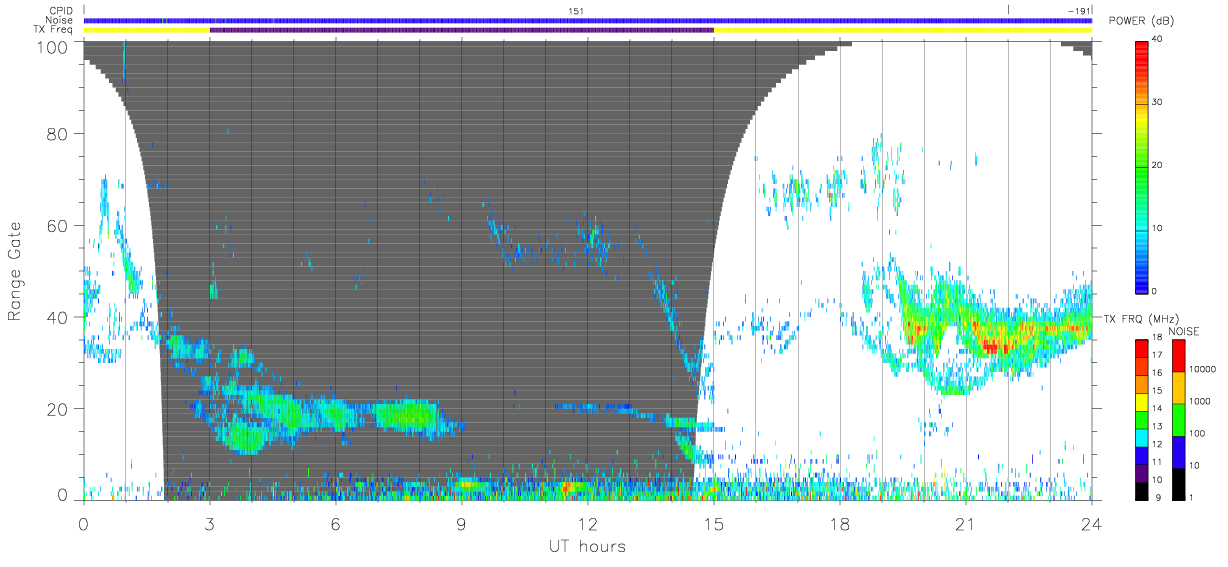
Task: Click tick 24 on the UT hours axis
Action: [x=1091, y=524]
